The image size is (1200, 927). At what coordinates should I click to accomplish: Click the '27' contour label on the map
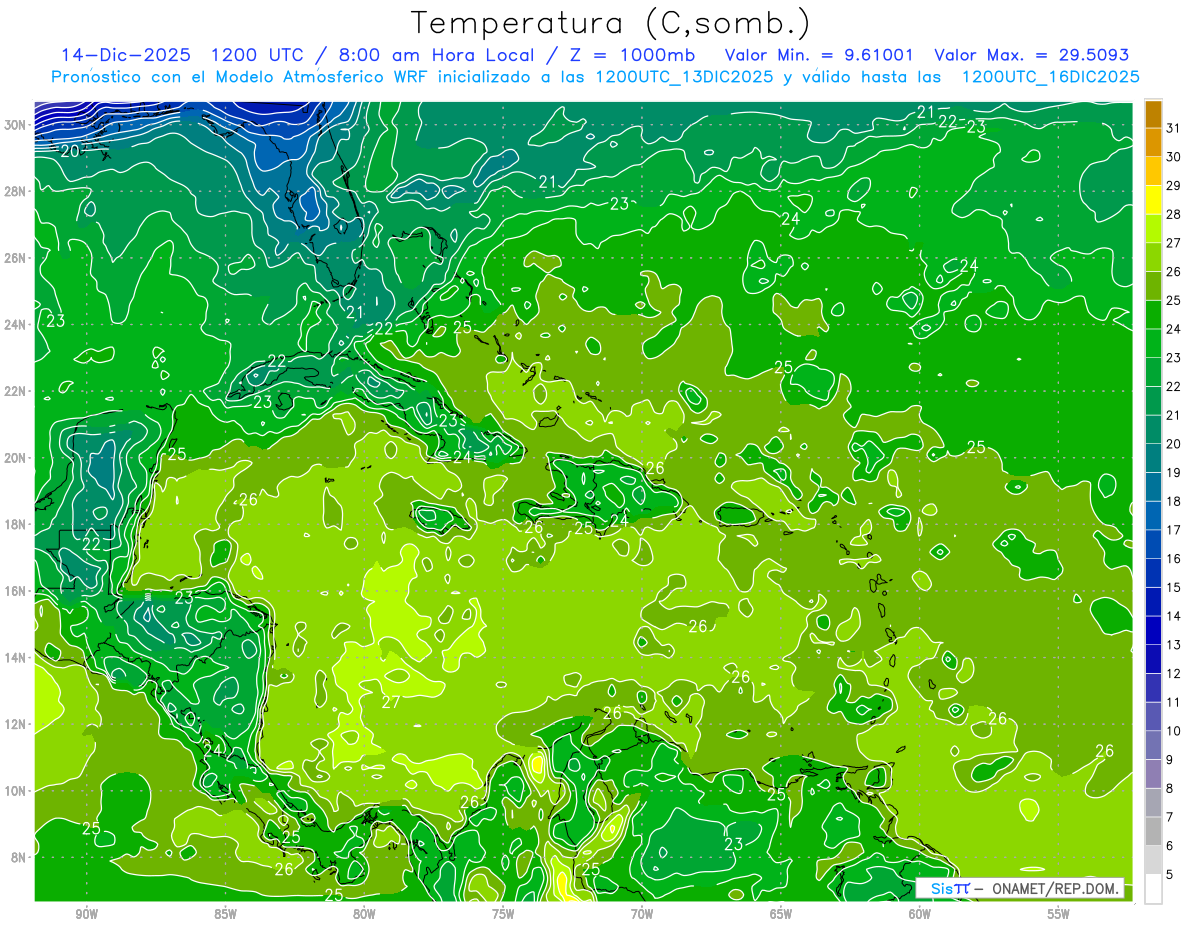(x=391, y=702)
